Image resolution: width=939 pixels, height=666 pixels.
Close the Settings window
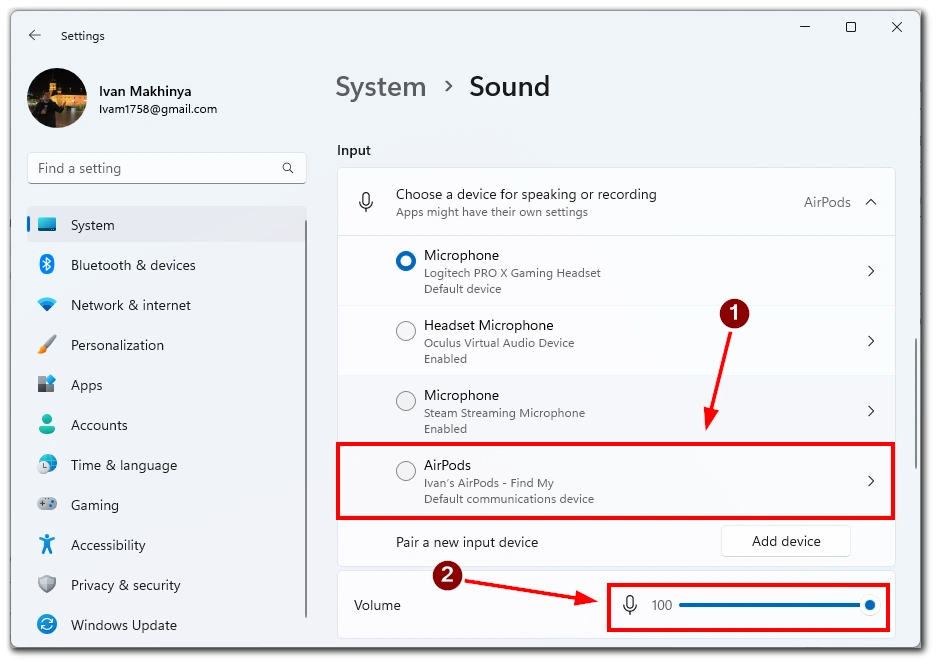tap(896, 27)
